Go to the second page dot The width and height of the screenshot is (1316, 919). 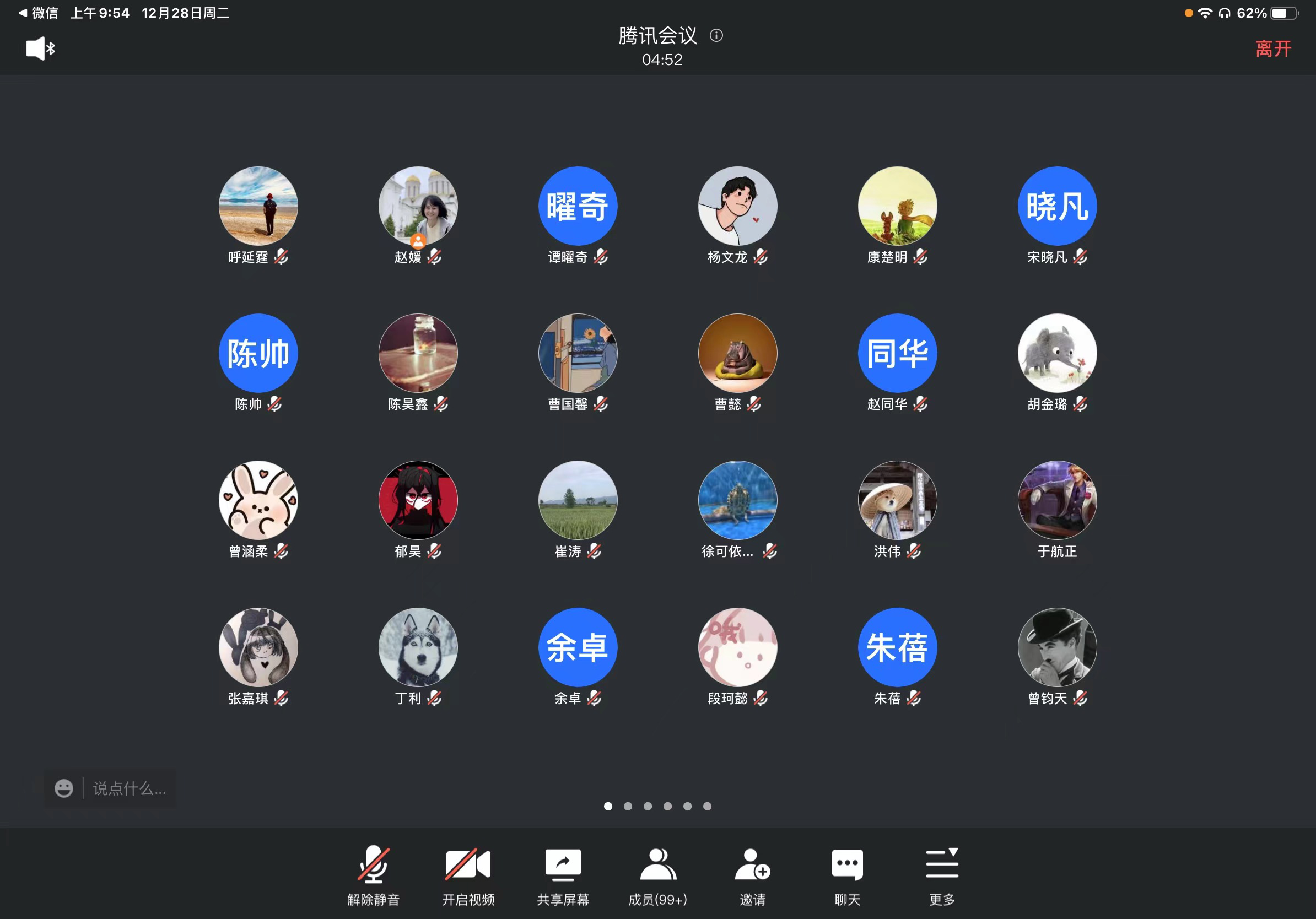click(628, 806)
